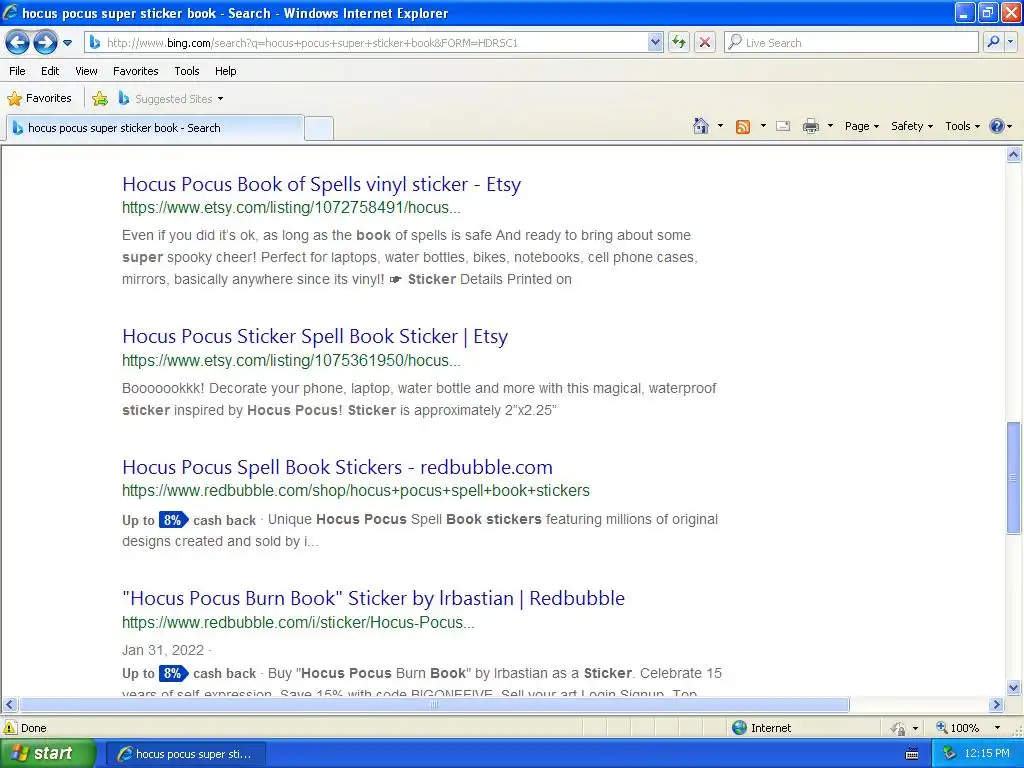The height and width of the screenshot is (768, 1024).
Task: Click the vertical scrollbar up arrow
Action: click(1014, 155)
